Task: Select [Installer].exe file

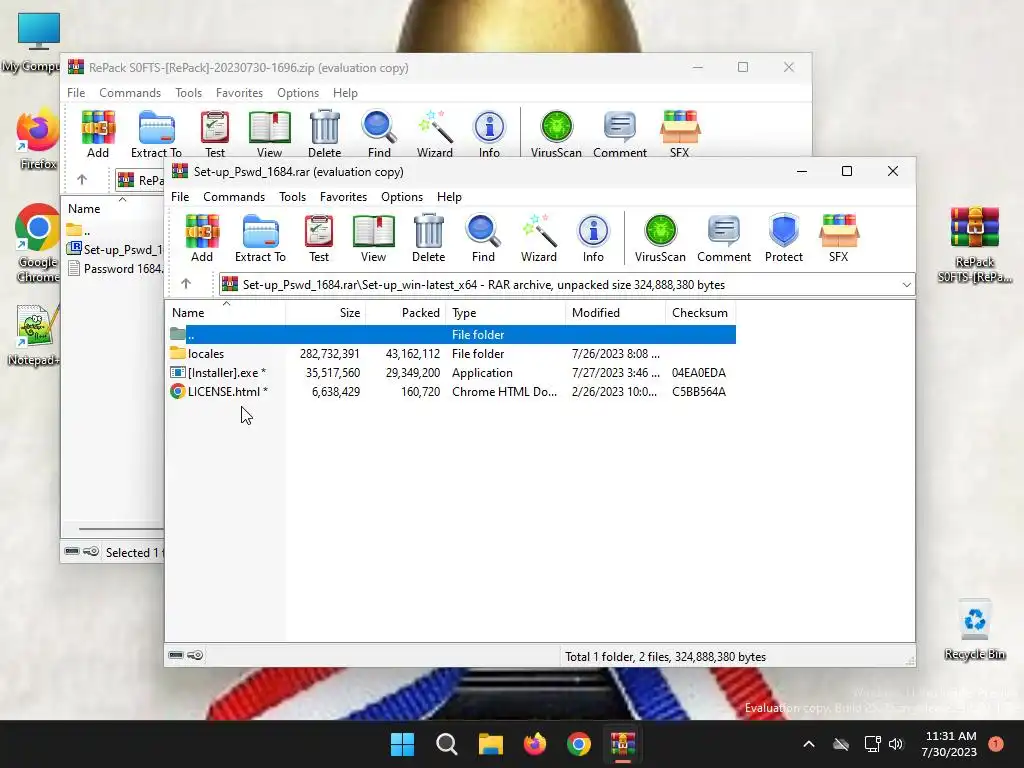Action: coord(452,372)
